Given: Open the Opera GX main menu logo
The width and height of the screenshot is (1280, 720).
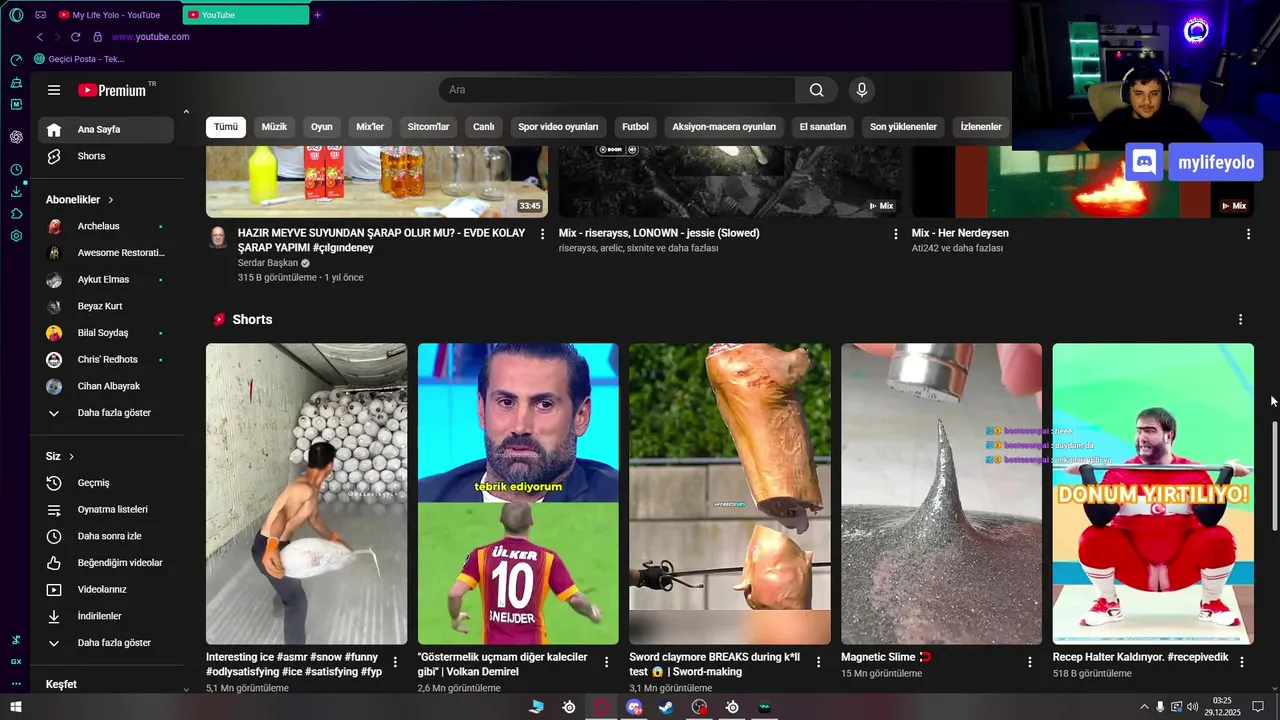Looking at the screenshot, I should [16, 15].
